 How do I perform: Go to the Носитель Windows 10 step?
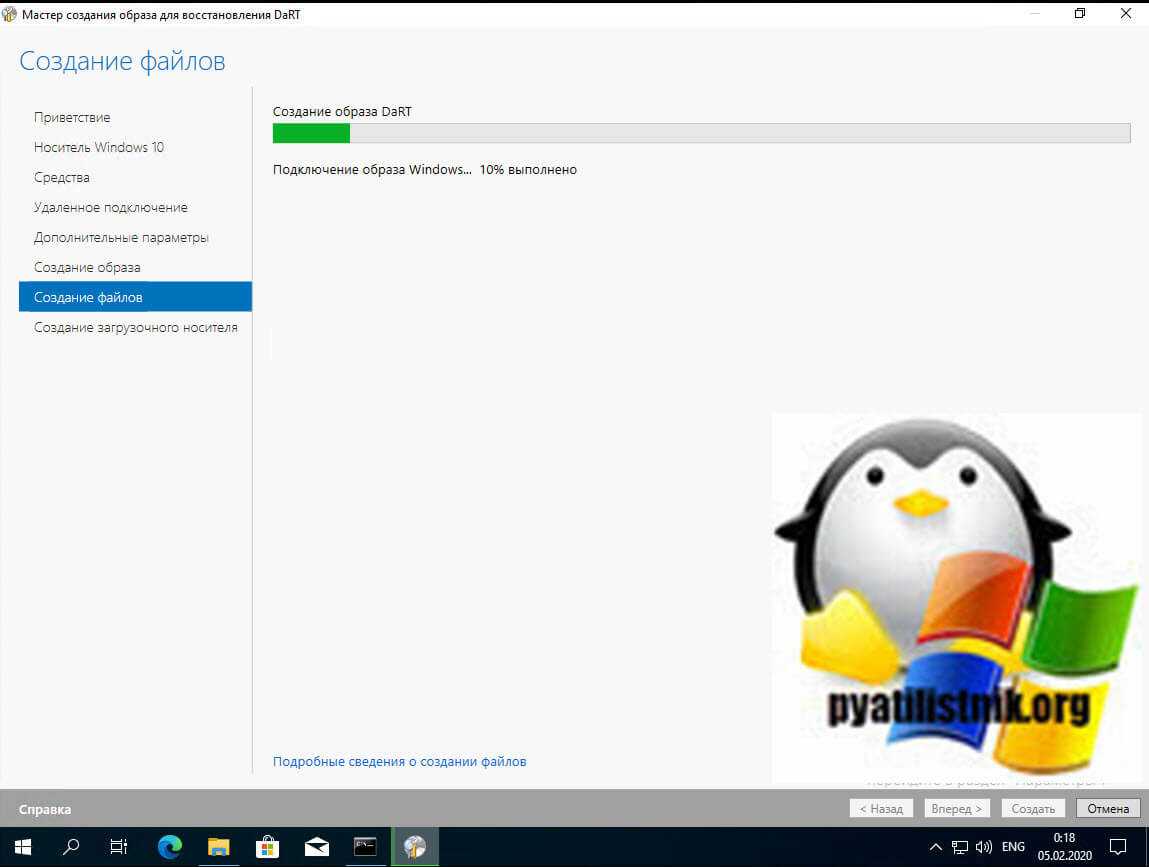[99, 147]
